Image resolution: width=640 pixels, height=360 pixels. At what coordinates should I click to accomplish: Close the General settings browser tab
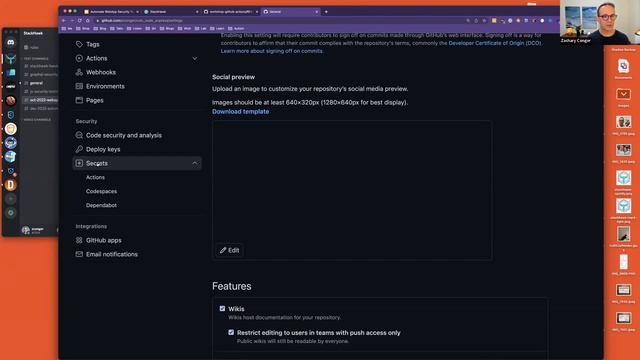pyautogui.click(x=317, y=12)
